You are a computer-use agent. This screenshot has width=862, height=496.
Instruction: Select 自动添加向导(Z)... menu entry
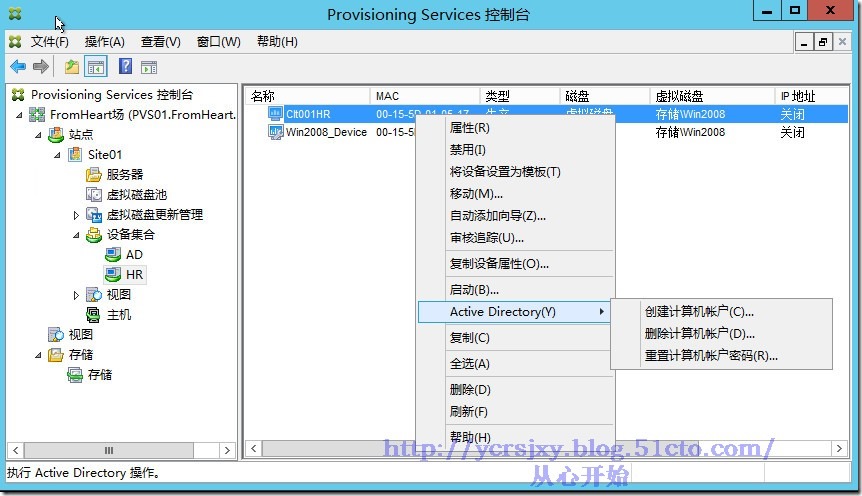(515, 216)
